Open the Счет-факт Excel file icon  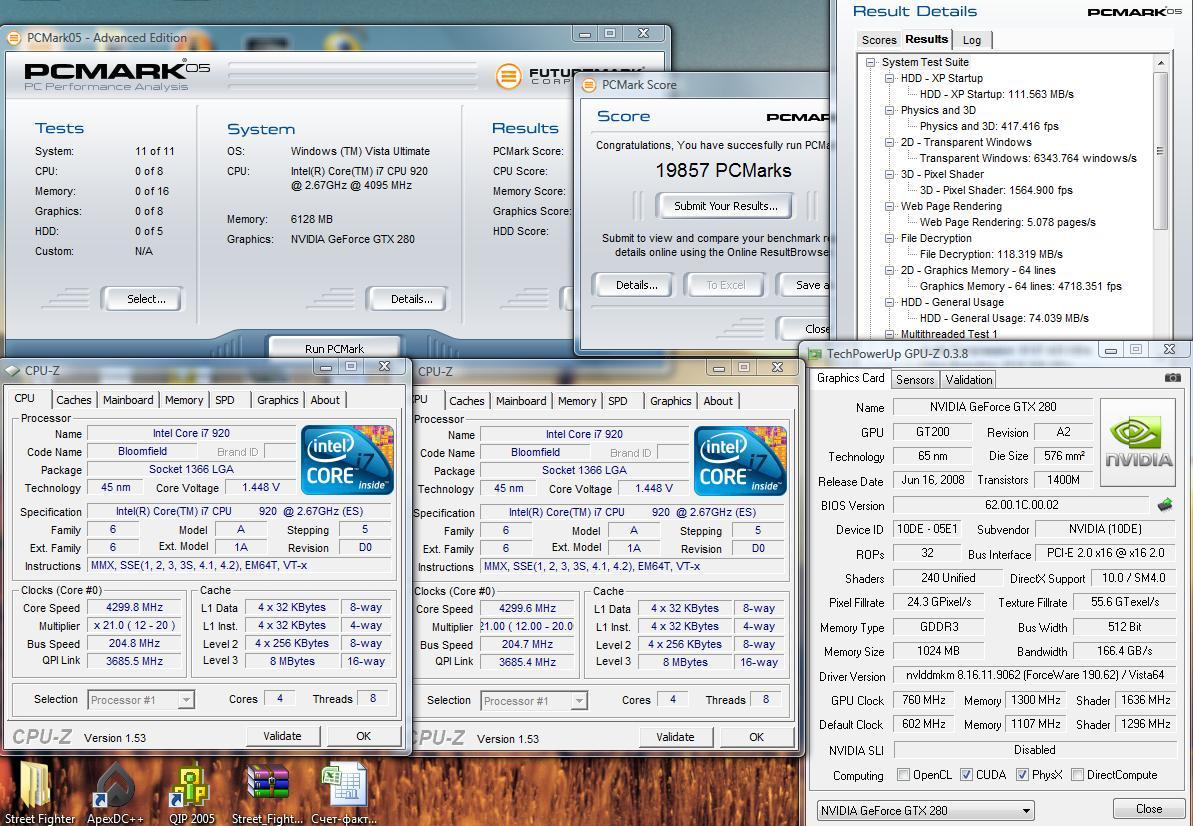click(343, 786)
